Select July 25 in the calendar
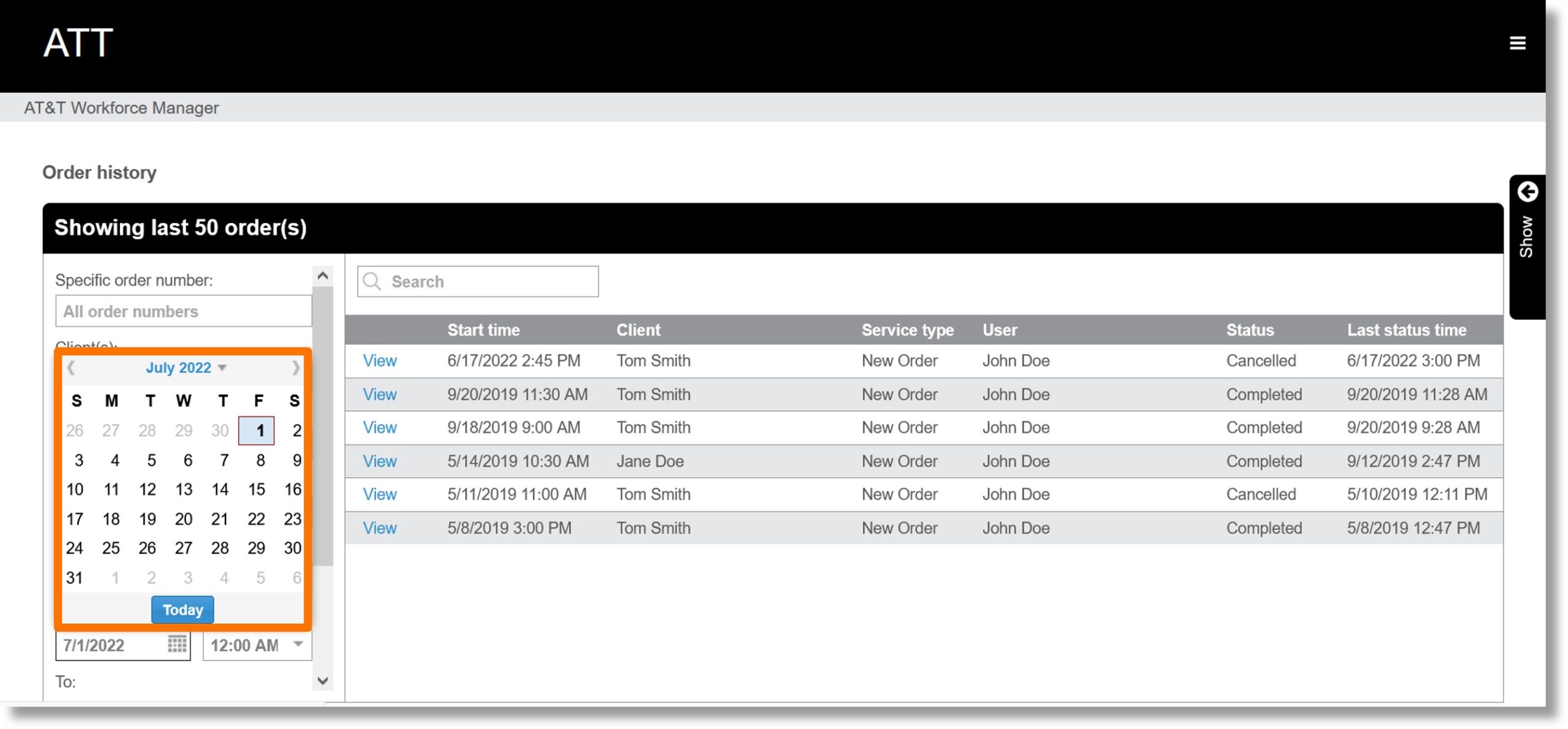Screen dimensions: 1568x729 coord(111,548)
